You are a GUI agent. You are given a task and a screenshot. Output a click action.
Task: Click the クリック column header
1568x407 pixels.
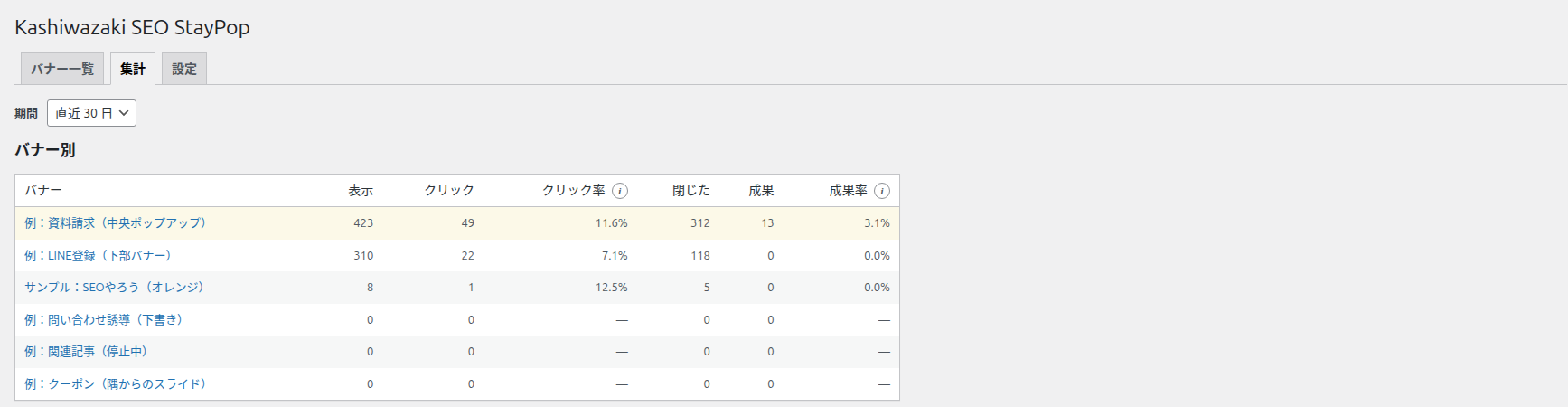point(449,191)
